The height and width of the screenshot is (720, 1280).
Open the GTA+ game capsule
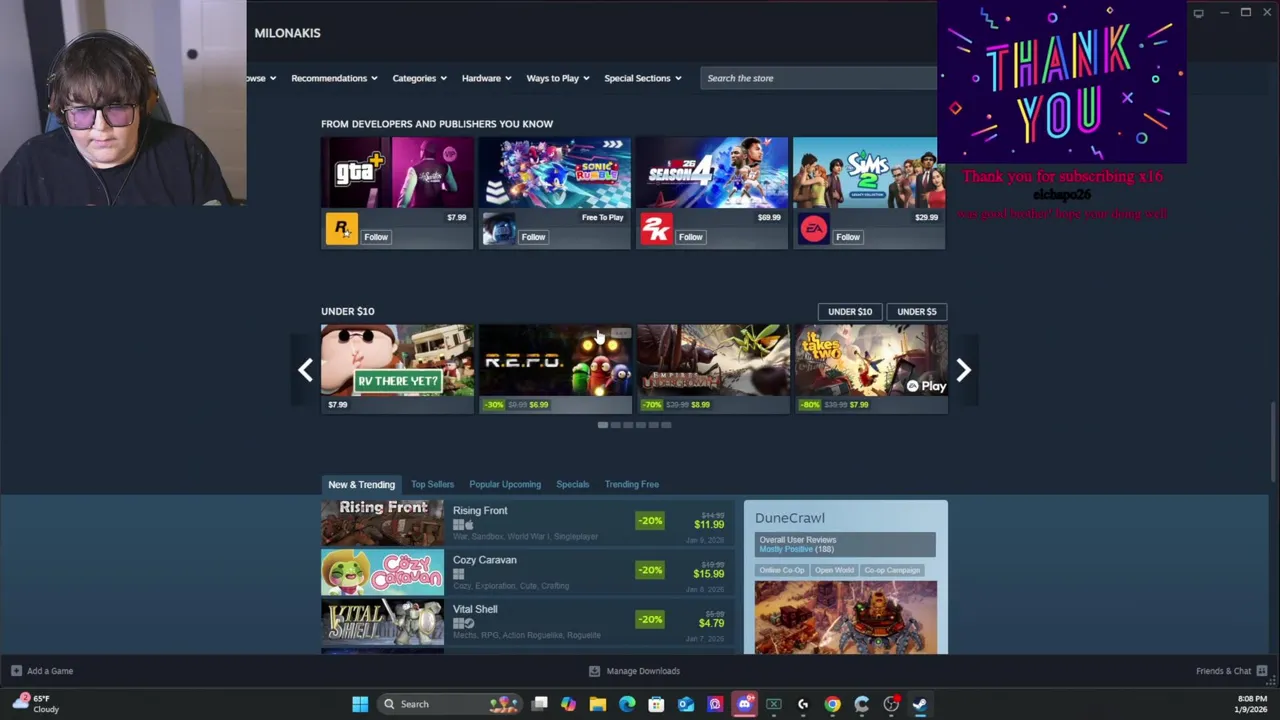tap(397, 192)
